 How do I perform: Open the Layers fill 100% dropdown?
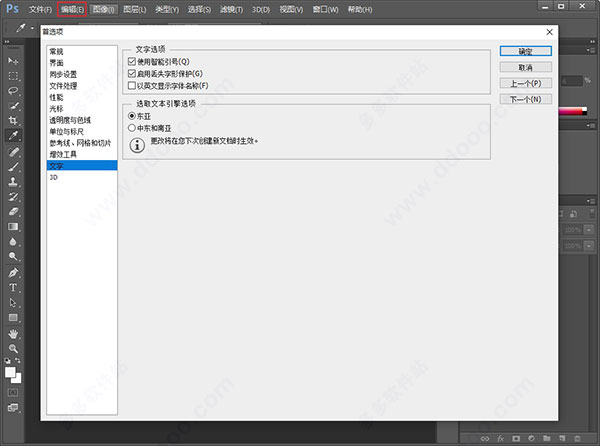tap(589, 246)
